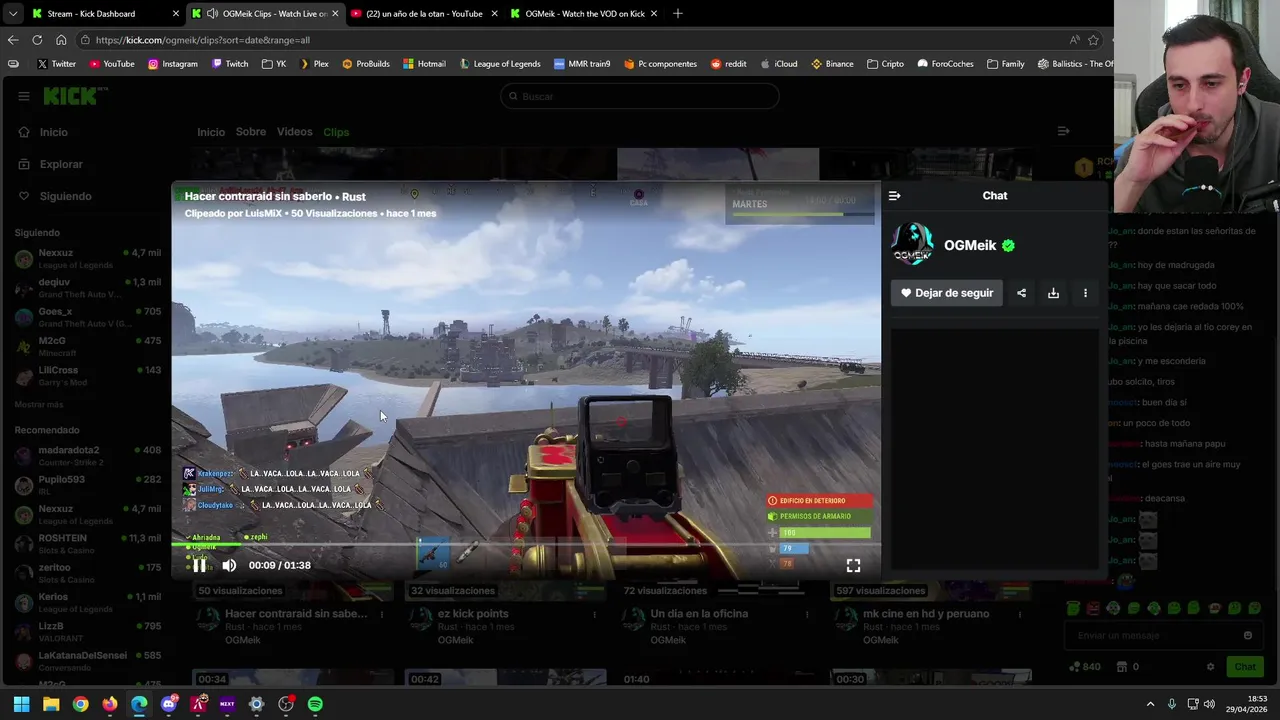Open deqiuv followed channel
The image size is (1280, 720).
click(x=88, y=288)
